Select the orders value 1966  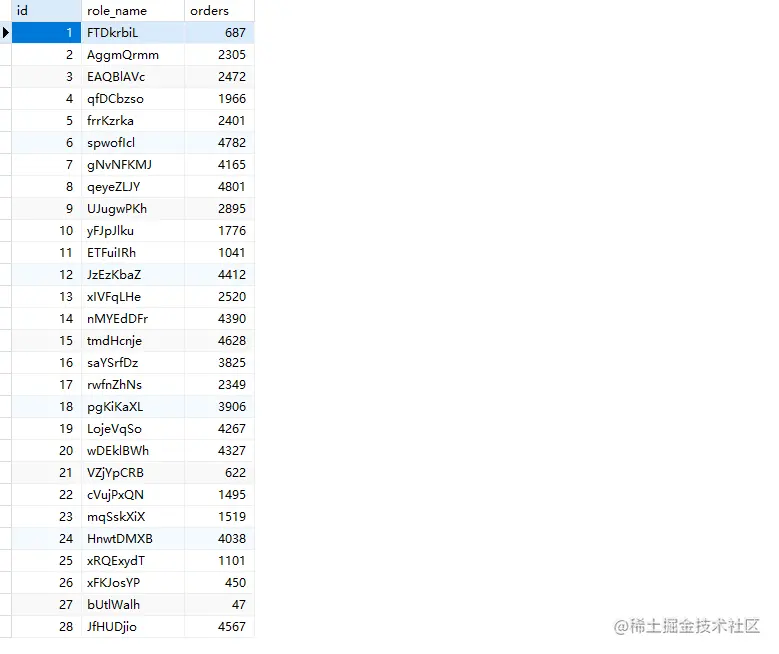(219, 99)
